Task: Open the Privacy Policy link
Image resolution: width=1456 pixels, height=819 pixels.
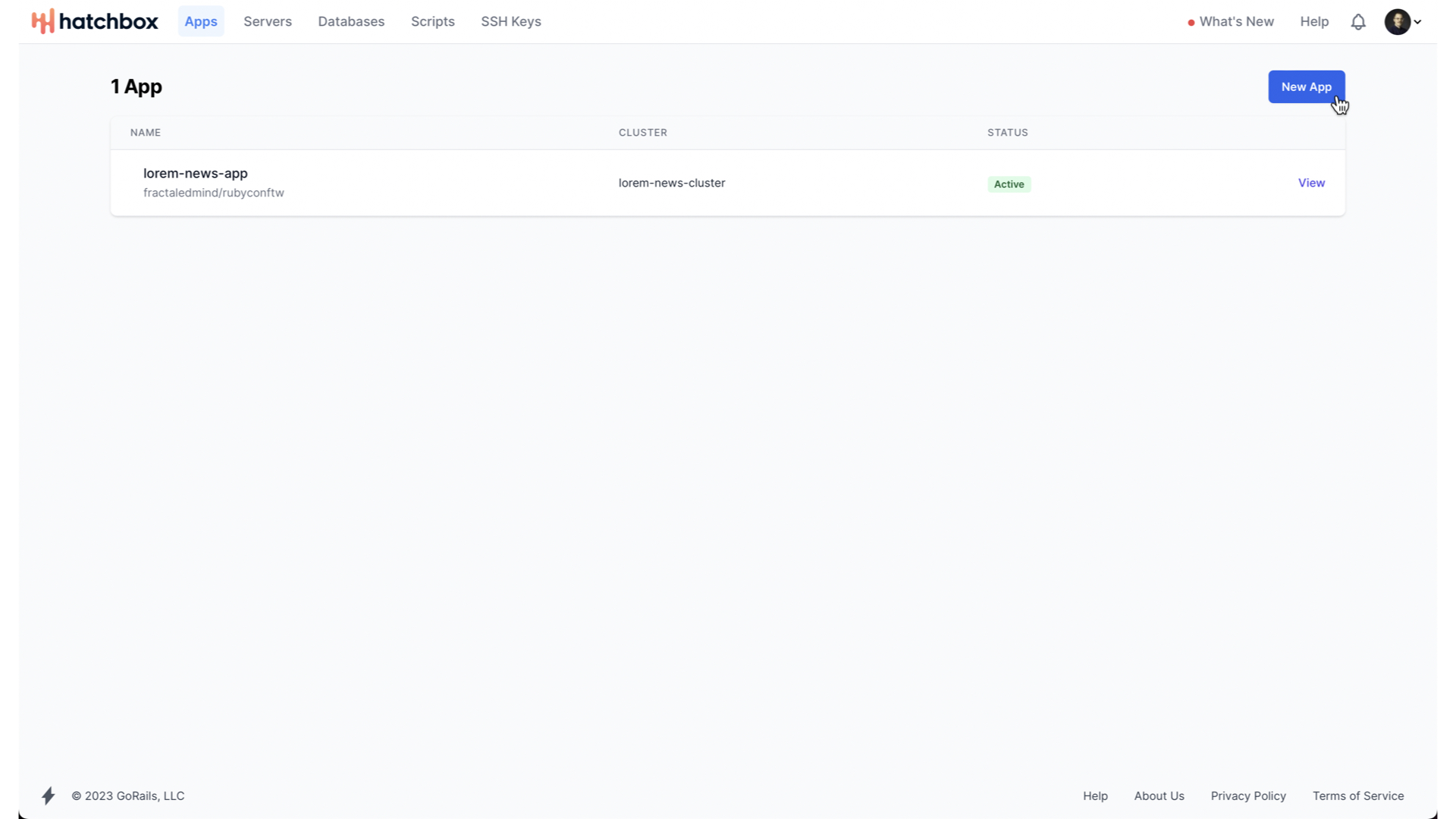Action: click(1248, 795)
